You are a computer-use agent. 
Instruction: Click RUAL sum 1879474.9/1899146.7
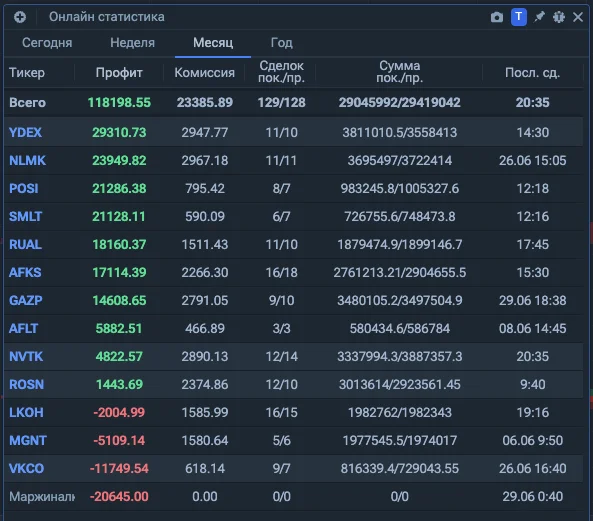pyautogui.click(x=399, y=245)
